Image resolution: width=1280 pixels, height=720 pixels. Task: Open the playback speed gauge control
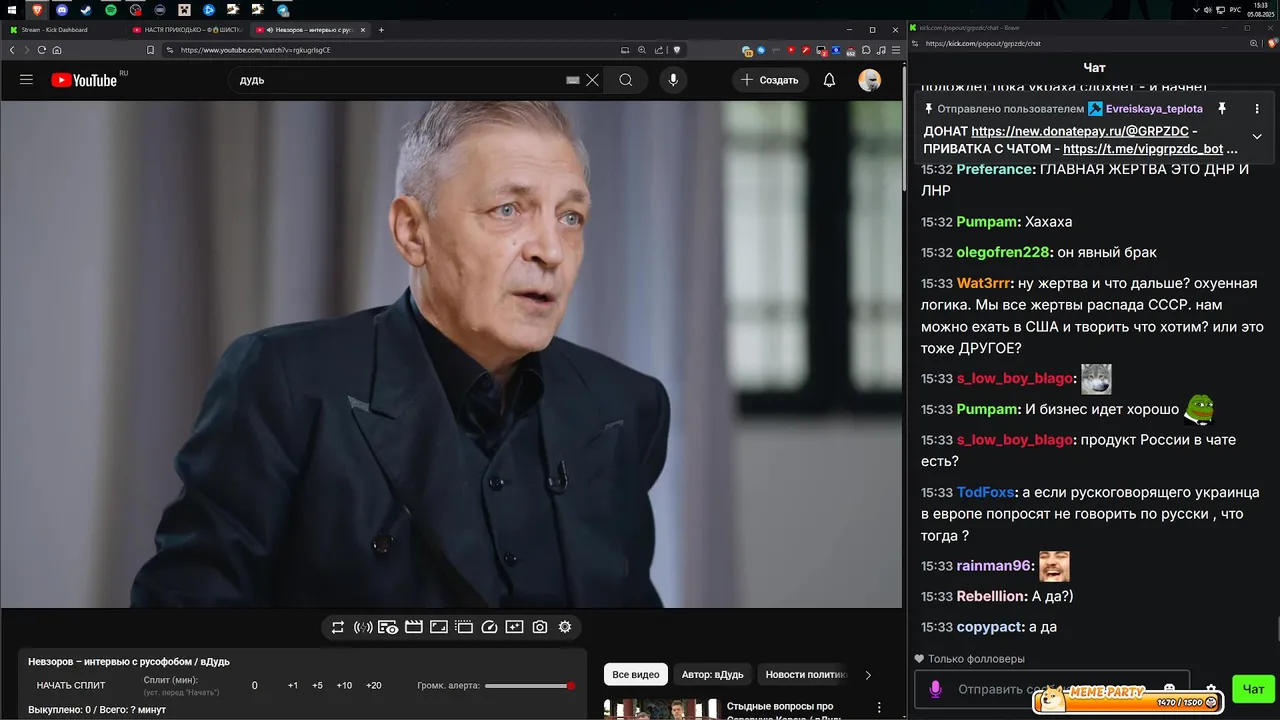489,627
